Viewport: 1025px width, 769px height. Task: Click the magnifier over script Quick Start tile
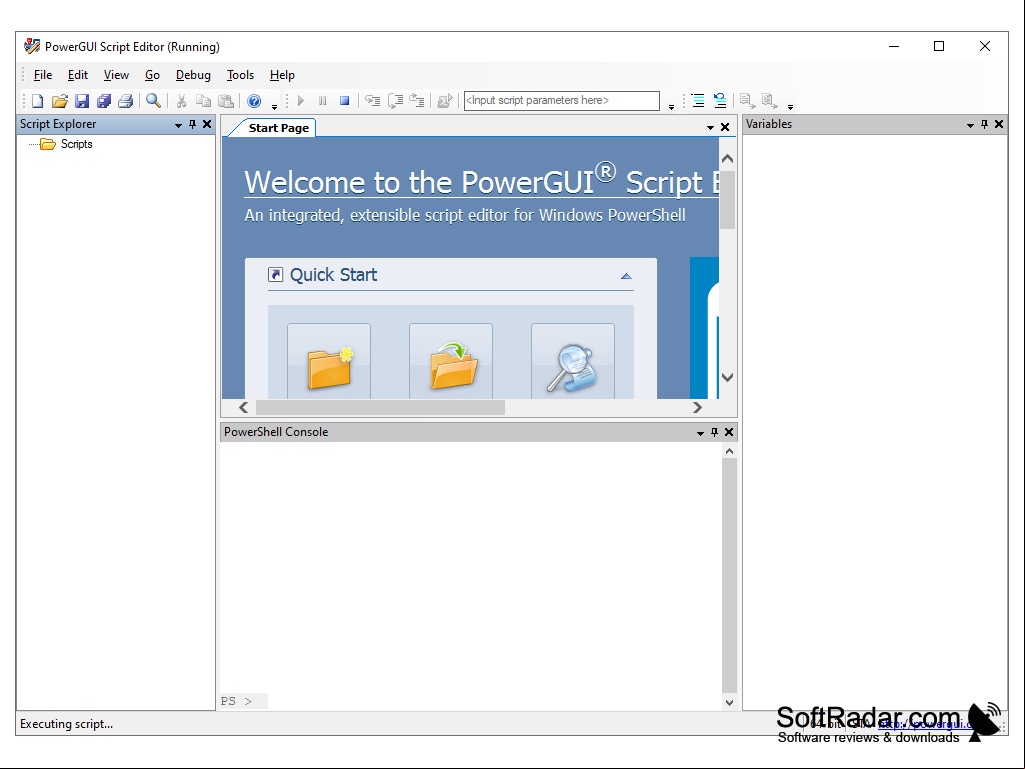pos(573,362)
